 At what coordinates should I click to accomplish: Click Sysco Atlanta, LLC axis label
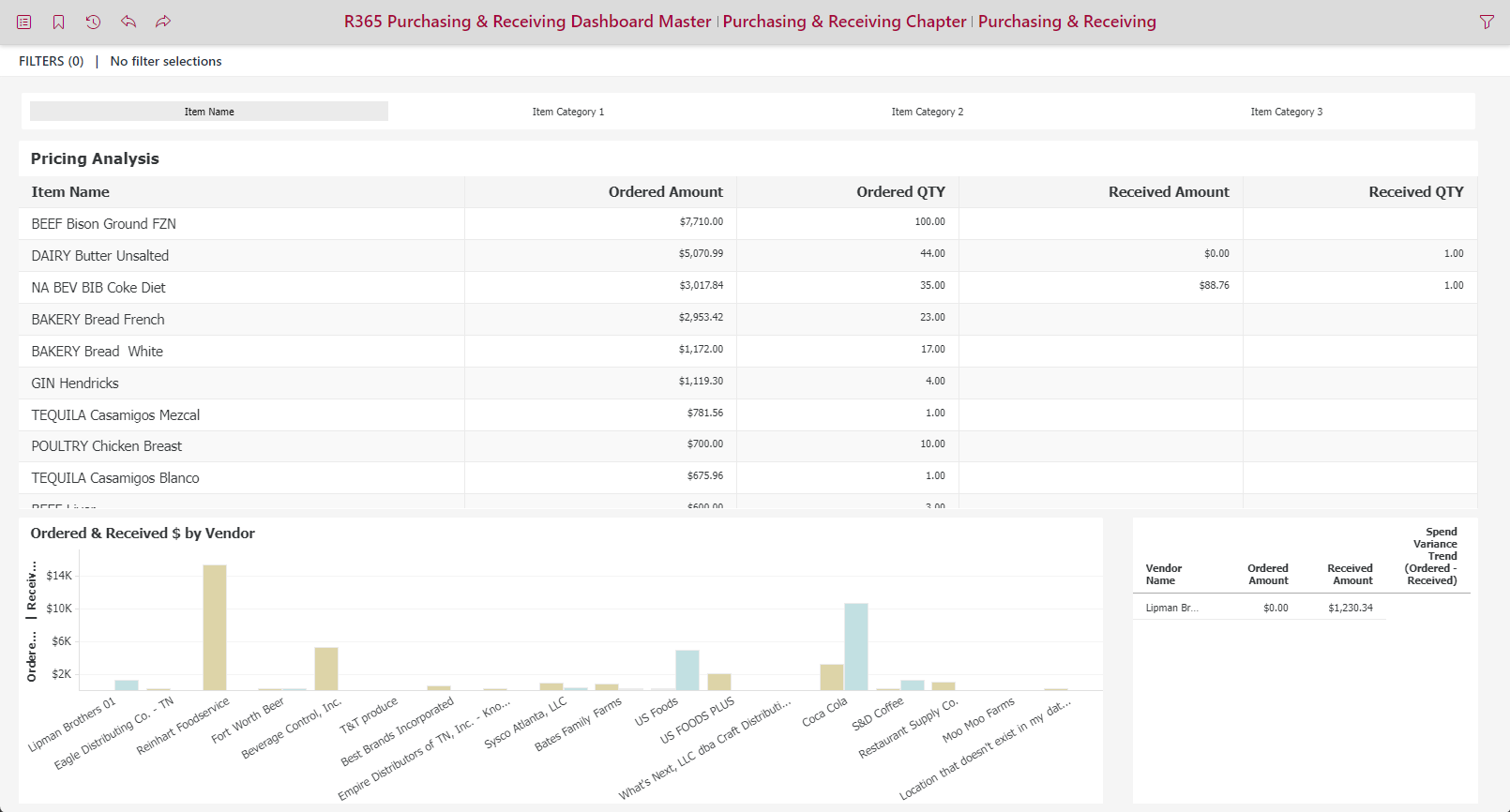click(x=525, y=723)
